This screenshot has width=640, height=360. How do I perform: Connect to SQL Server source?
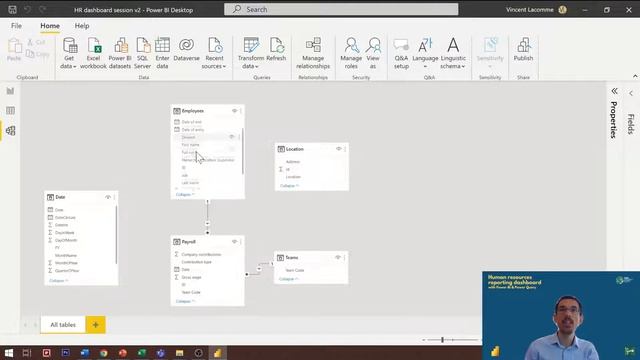click(x=142, y=53)
